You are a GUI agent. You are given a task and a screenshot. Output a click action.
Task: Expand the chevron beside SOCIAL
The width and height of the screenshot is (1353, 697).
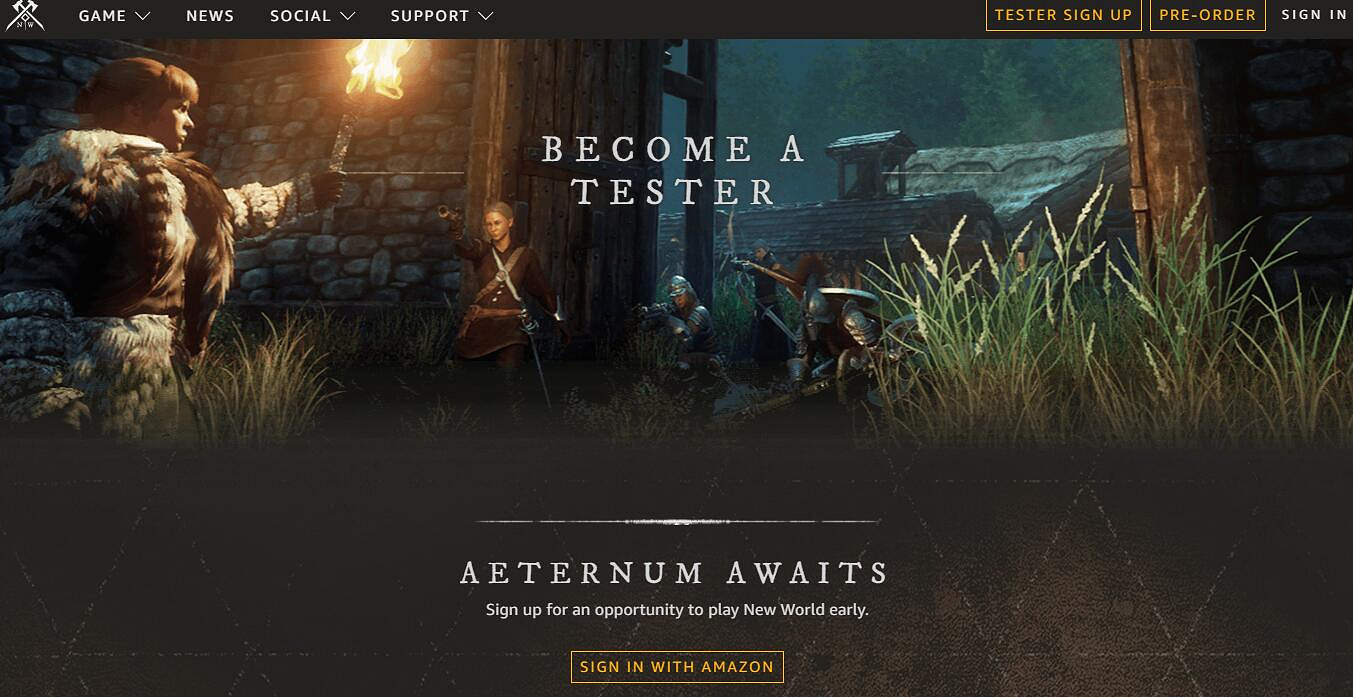[x=347, y=16]
